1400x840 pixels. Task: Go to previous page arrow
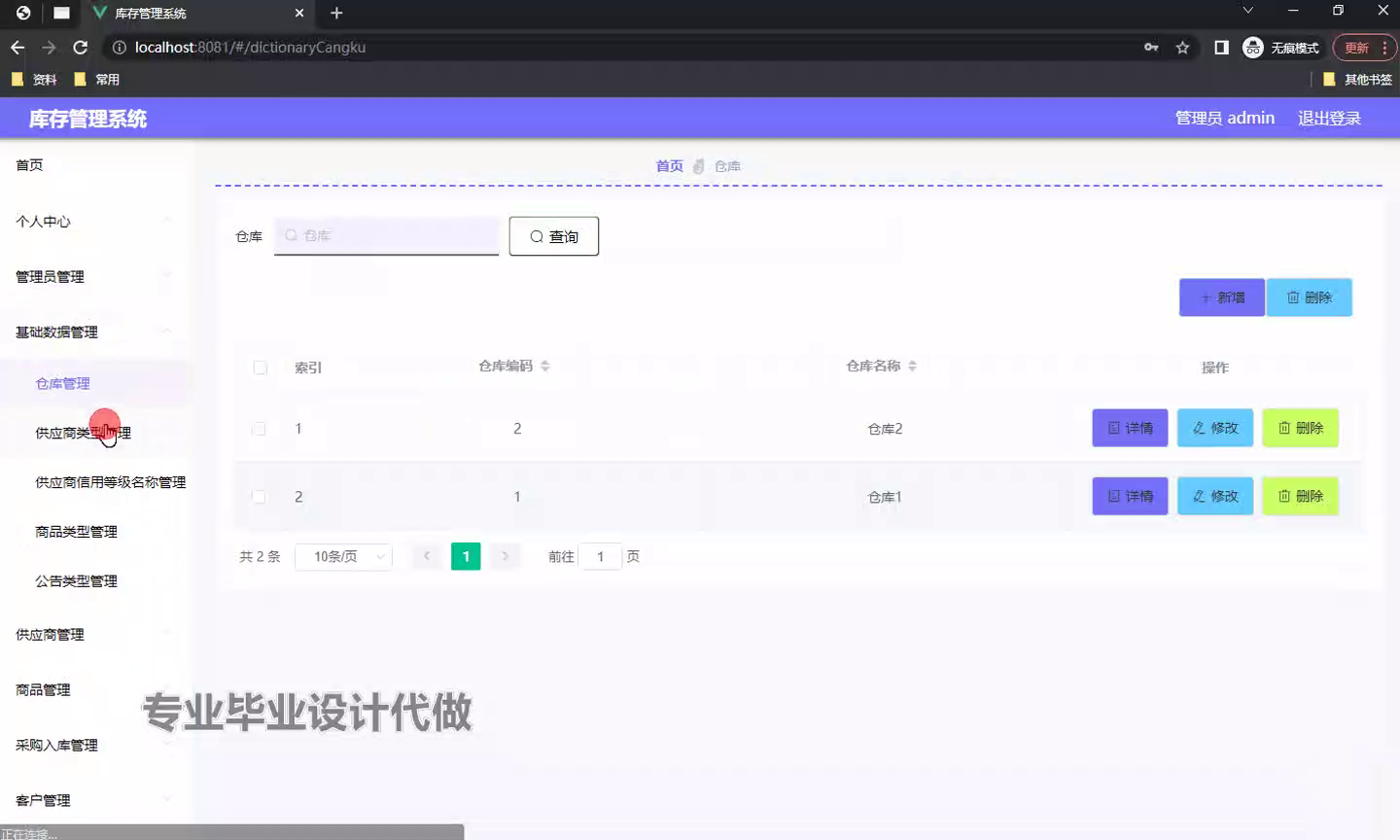tap(427, 556)
